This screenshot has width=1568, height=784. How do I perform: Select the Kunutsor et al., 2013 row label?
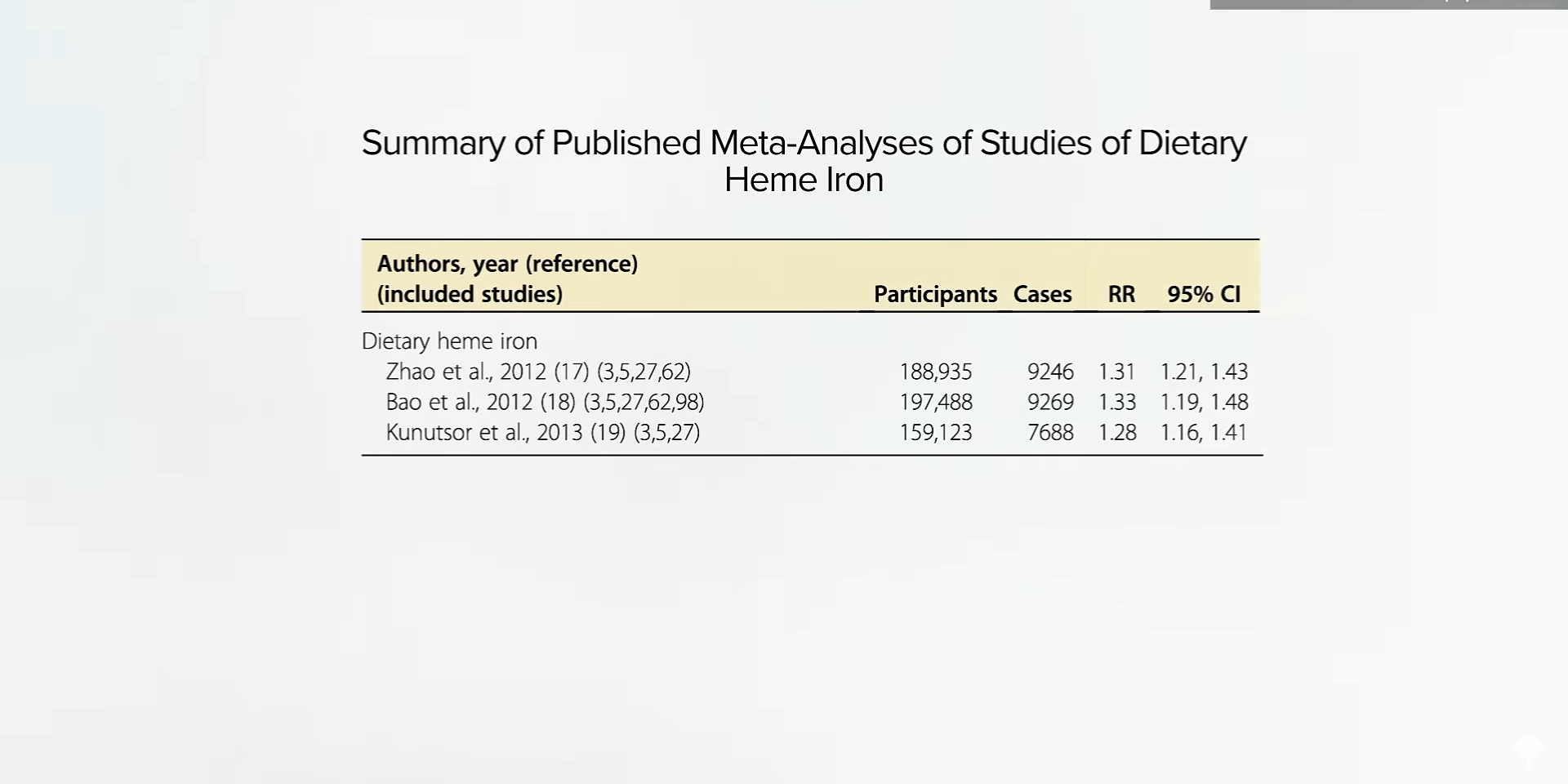[543, 432]
